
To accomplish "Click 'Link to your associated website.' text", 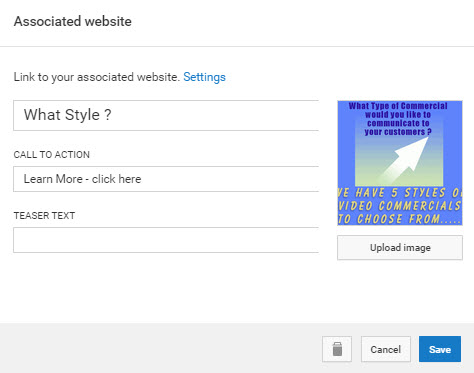I will coord(97,77).
